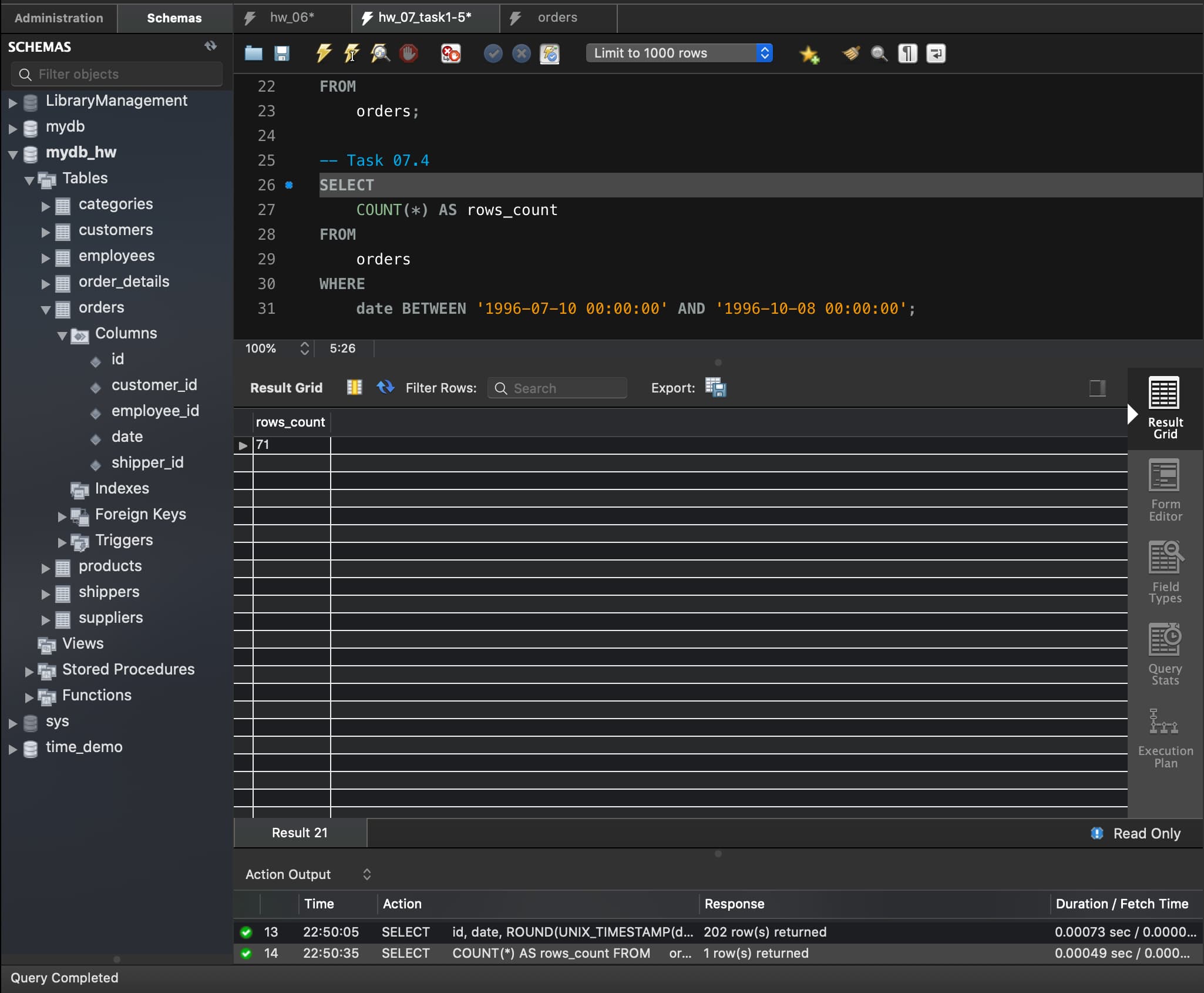Click the beautify query broom icon

[x=850, y=53]
